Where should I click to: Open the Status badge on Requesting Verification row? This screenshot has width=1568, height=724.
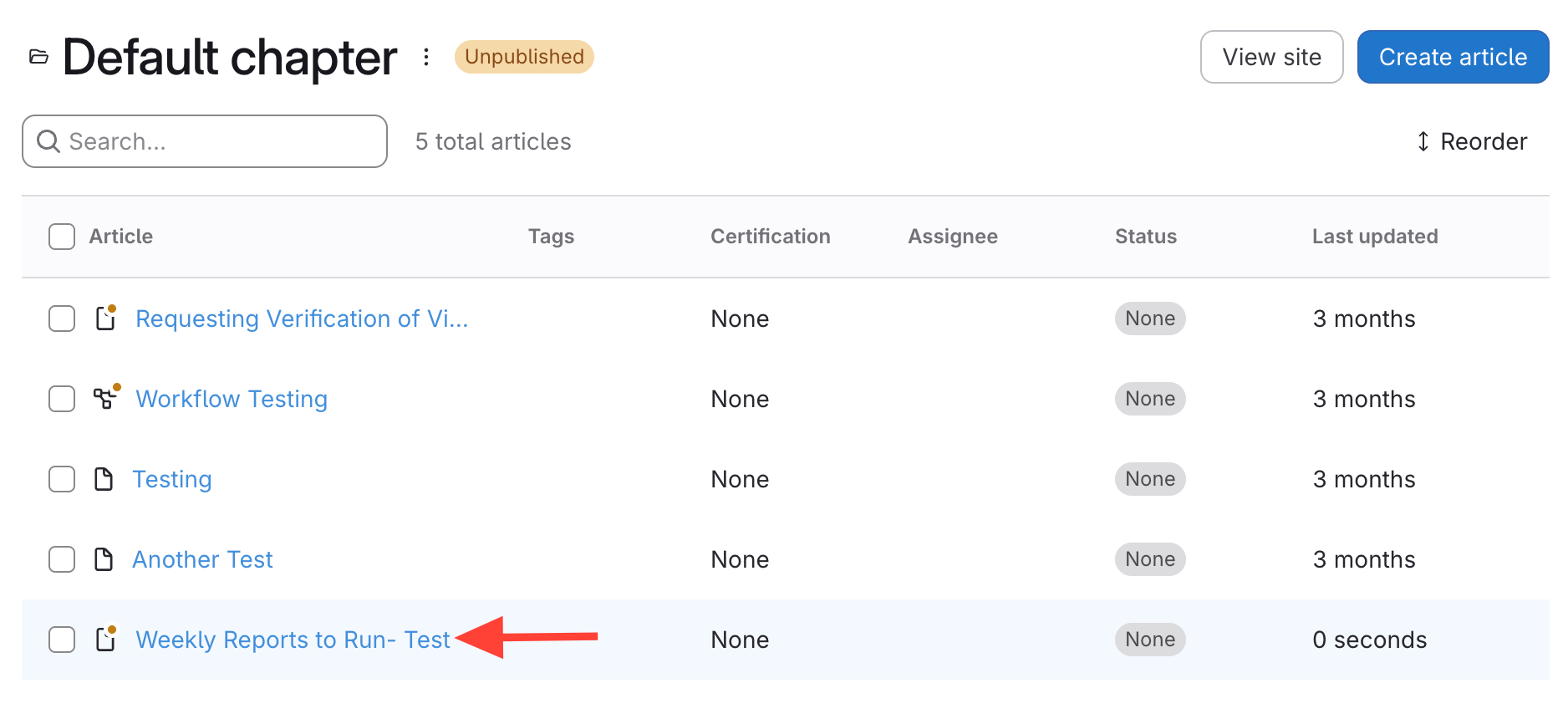pyautogui.click(x=1149, y=319)
